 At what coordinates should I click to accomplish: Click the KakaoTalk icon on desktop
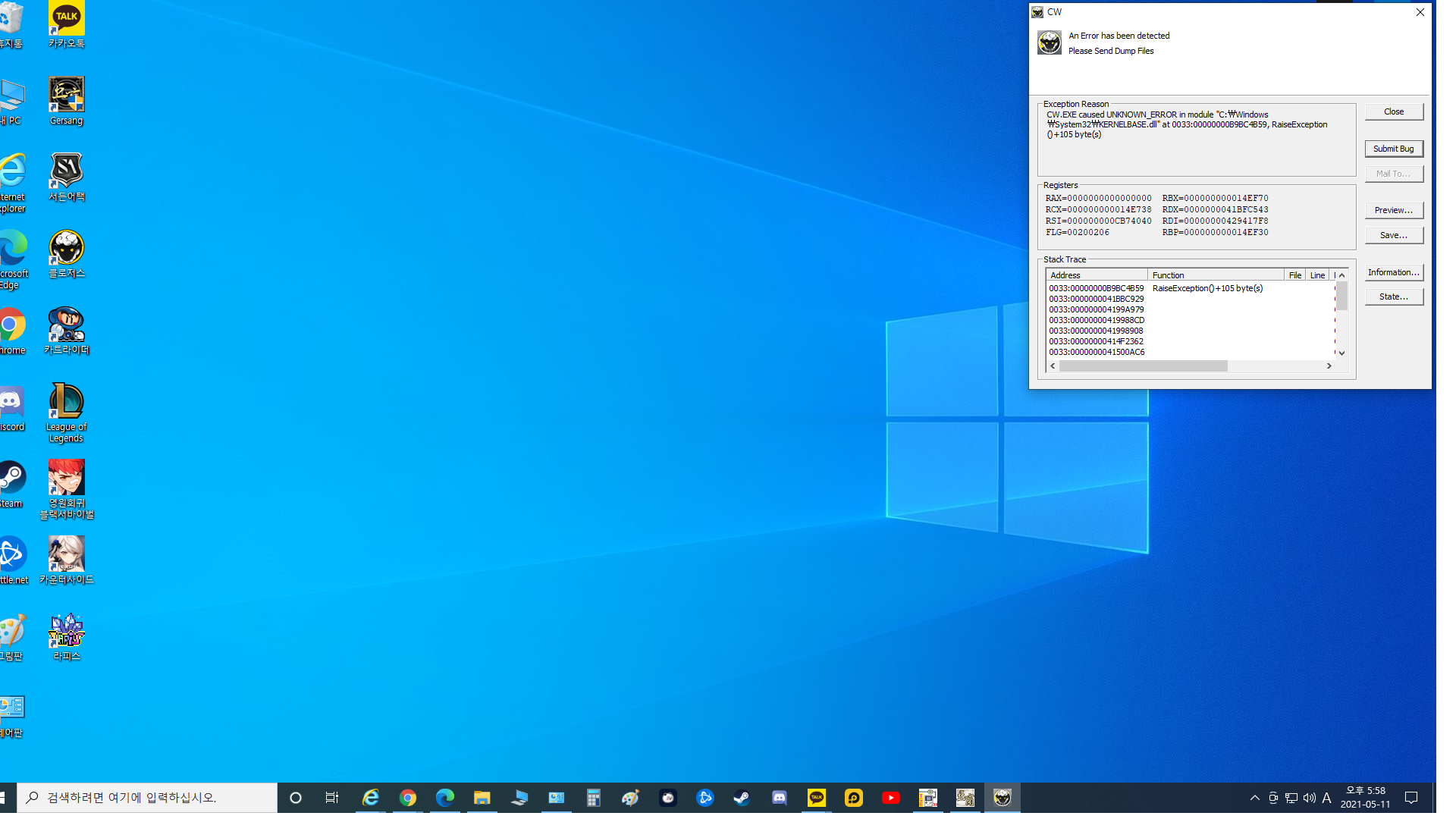tap(65, 24)
